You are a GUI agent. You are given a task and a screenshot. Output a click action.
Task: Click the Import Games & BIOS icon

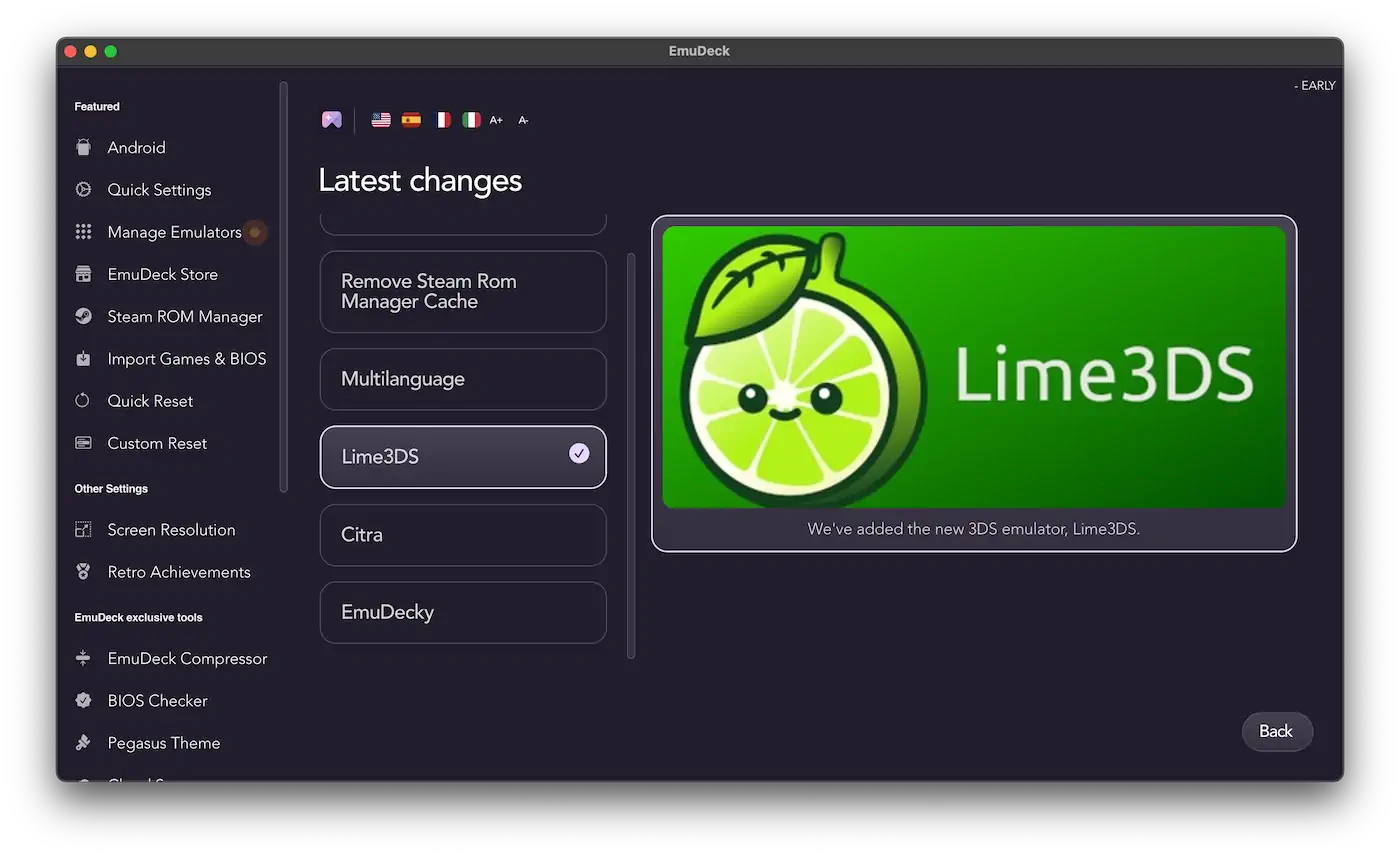pyautogui.click(x=83, y=358)
